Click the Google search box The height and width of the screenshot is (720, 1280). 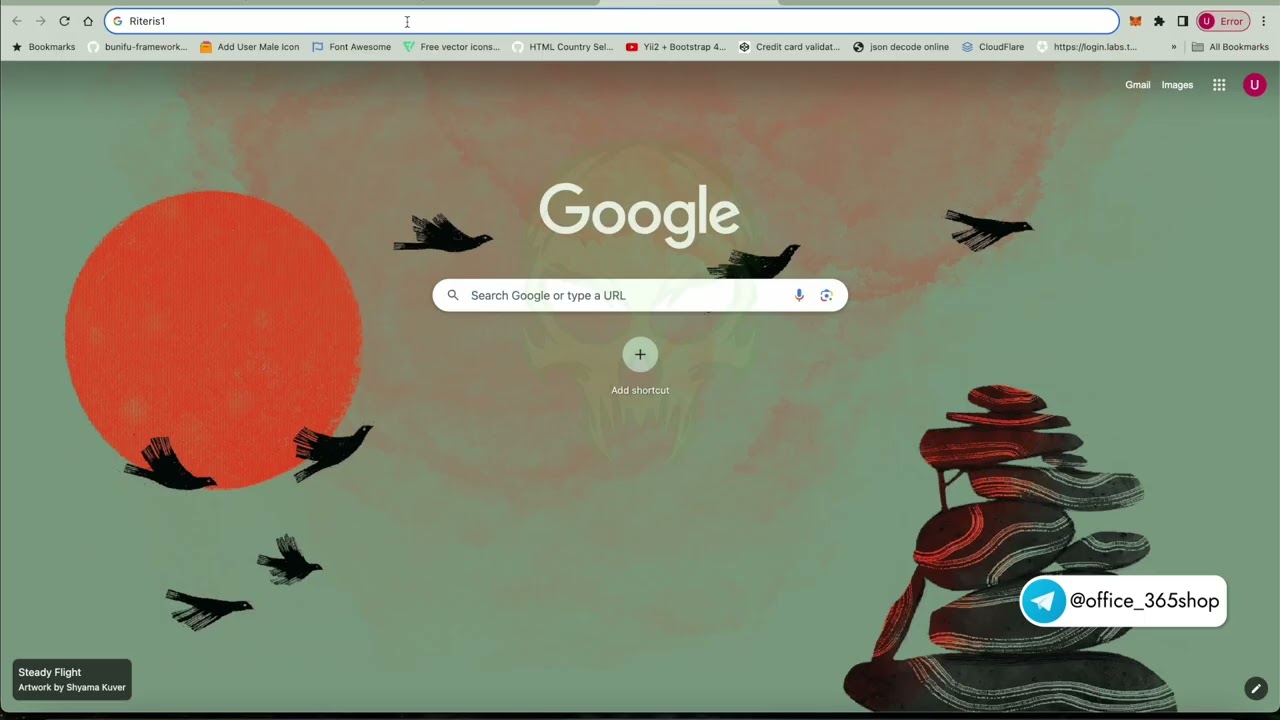(640, 295)
